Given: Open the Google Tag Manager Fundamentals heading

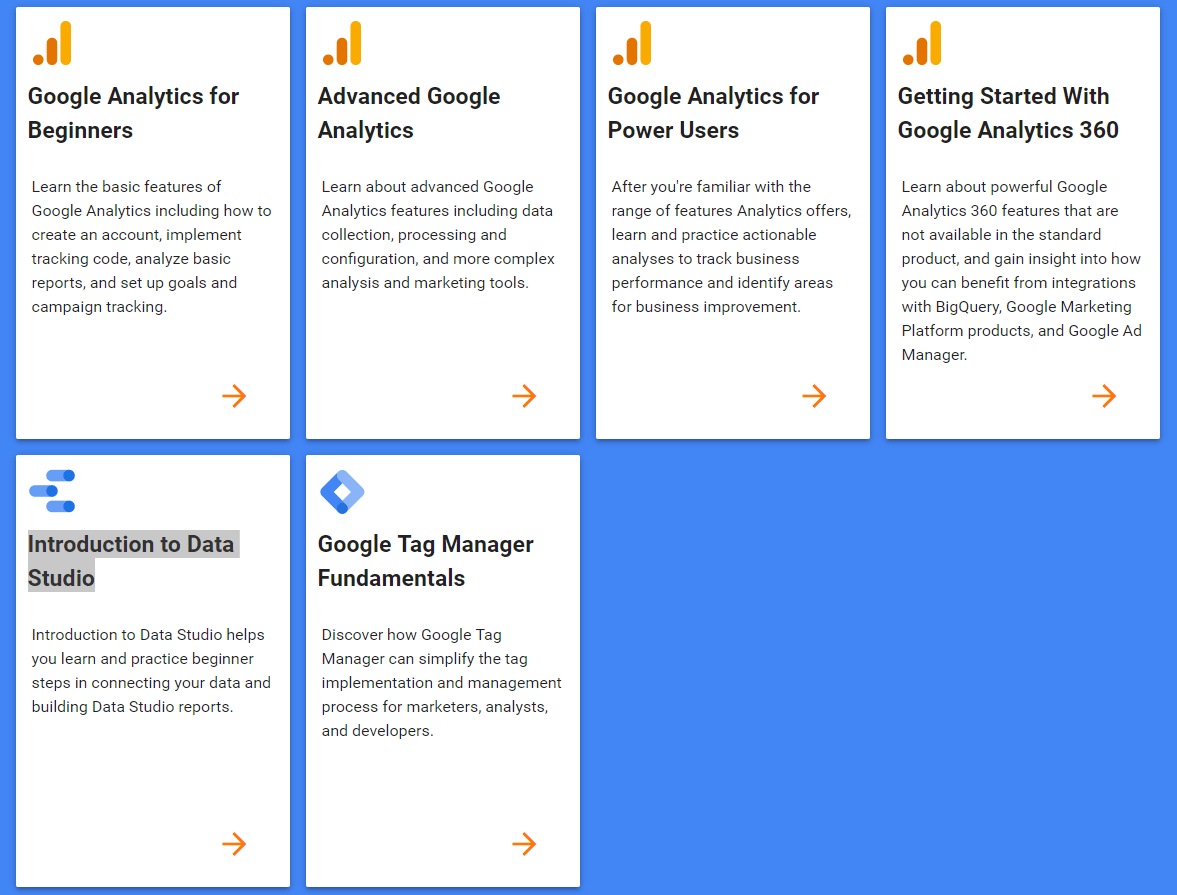Looking at the screenshot, I should [x=426, y=561].
